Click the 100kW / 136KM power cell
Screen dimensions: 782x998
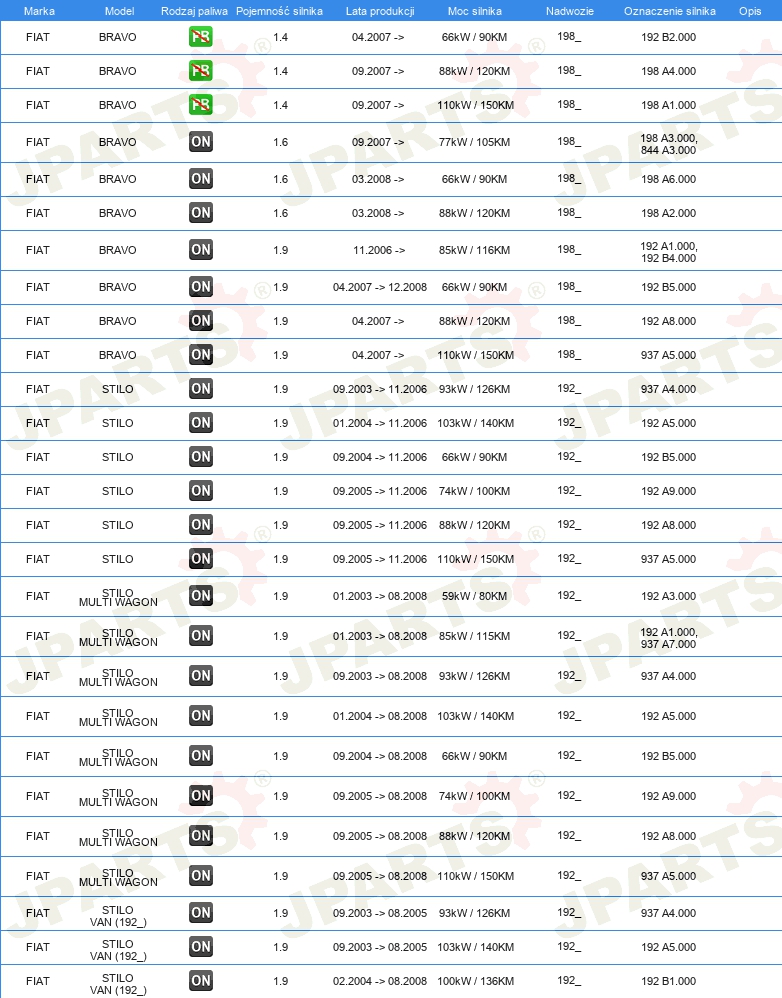475,981
